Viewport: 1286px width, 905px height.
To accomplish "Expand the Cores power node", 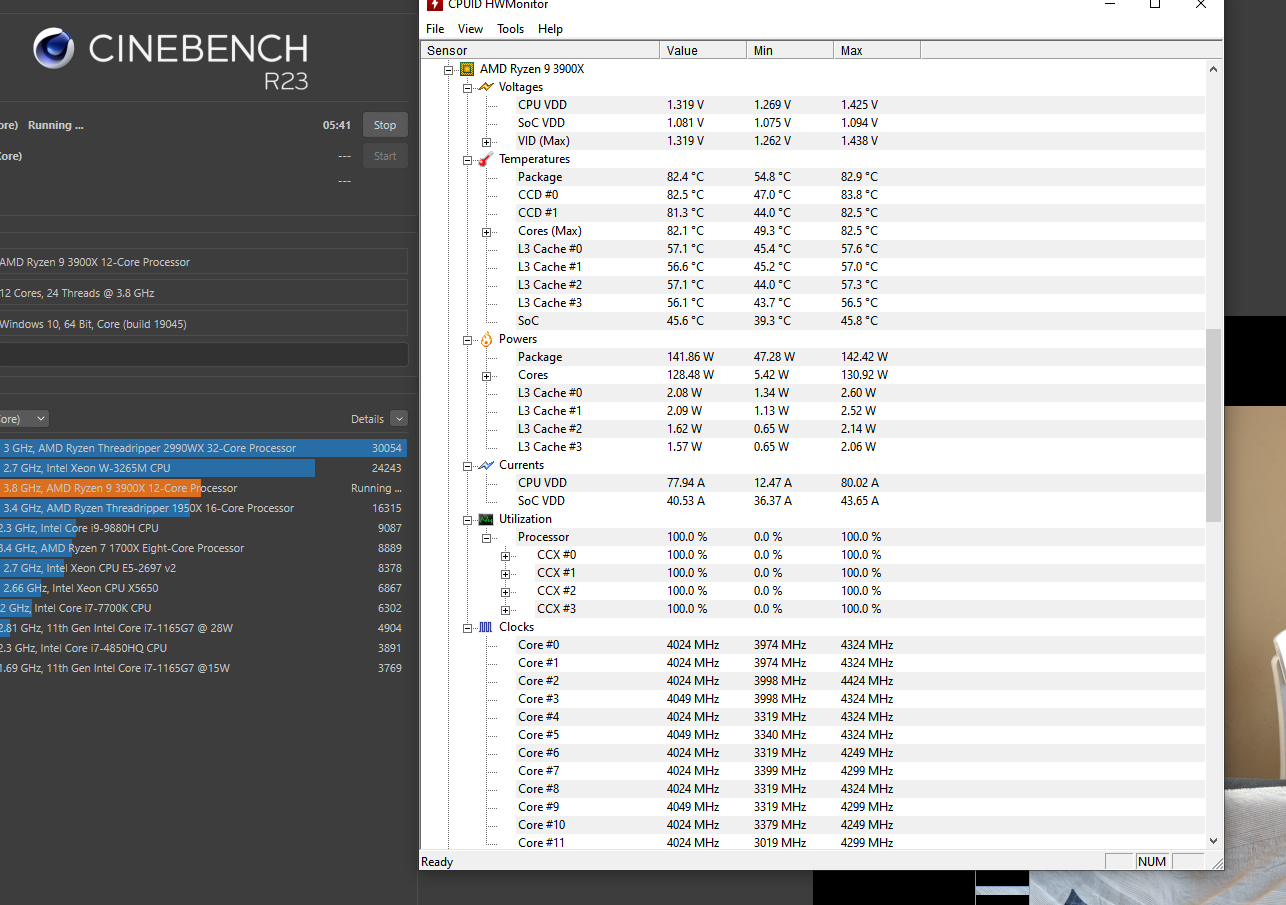I will pos(486,376).
